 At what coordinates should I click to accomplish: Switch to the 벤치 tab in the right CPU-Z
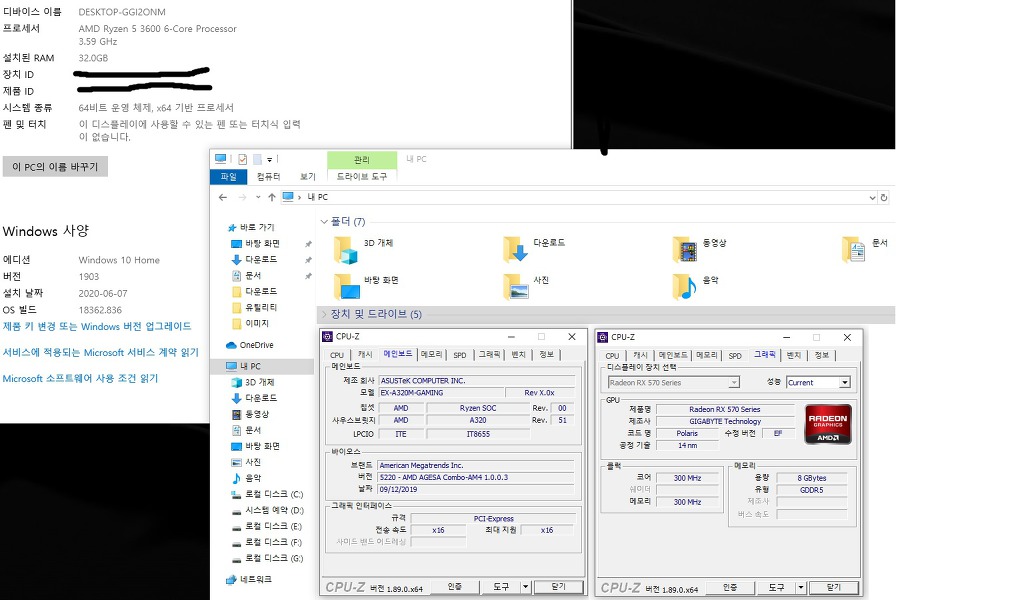click(793, 355)
